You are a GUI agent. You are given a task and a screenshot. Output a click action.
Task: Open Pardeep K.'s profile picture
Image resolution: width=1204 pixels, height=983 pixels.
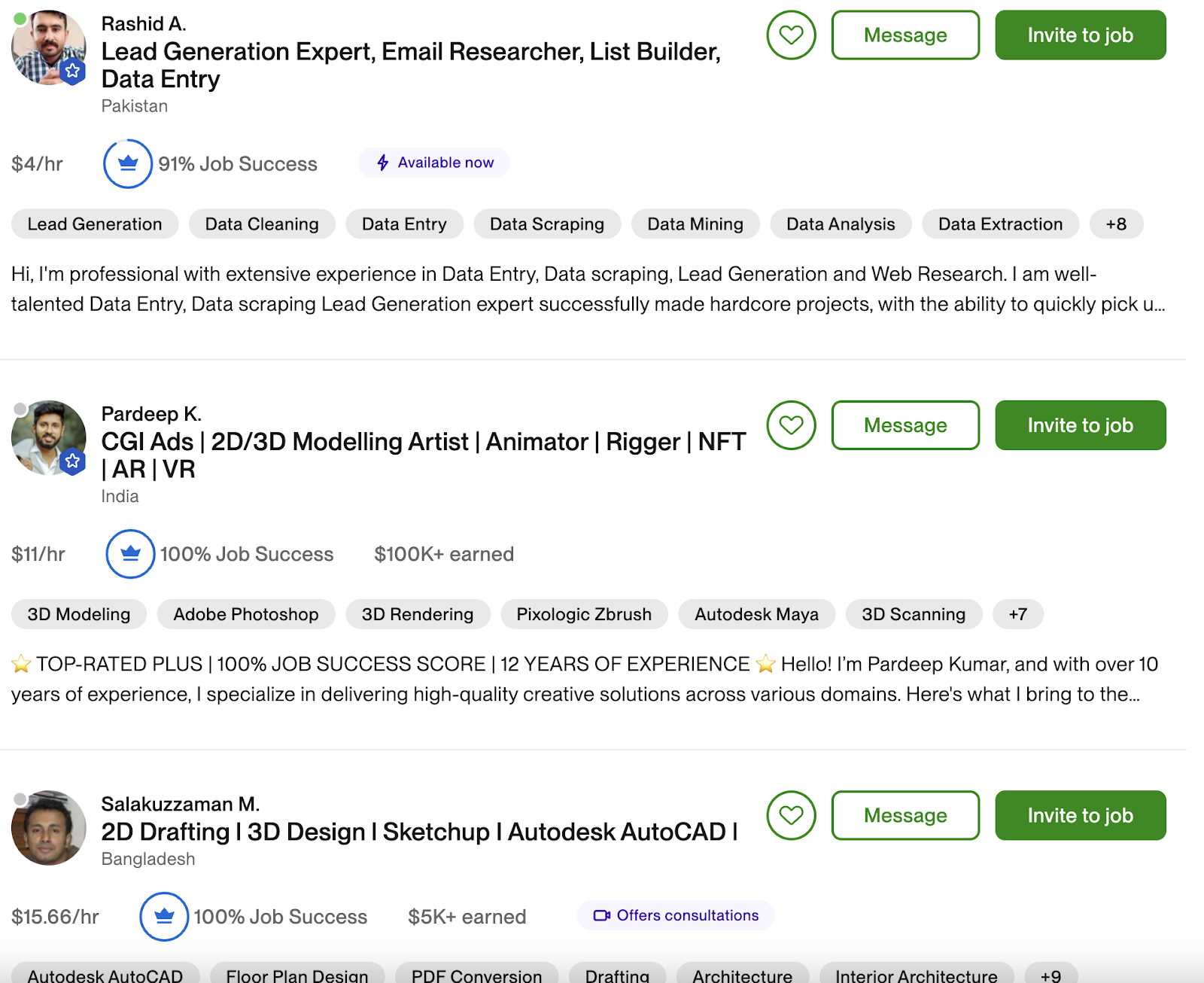(x=49, y=437)
